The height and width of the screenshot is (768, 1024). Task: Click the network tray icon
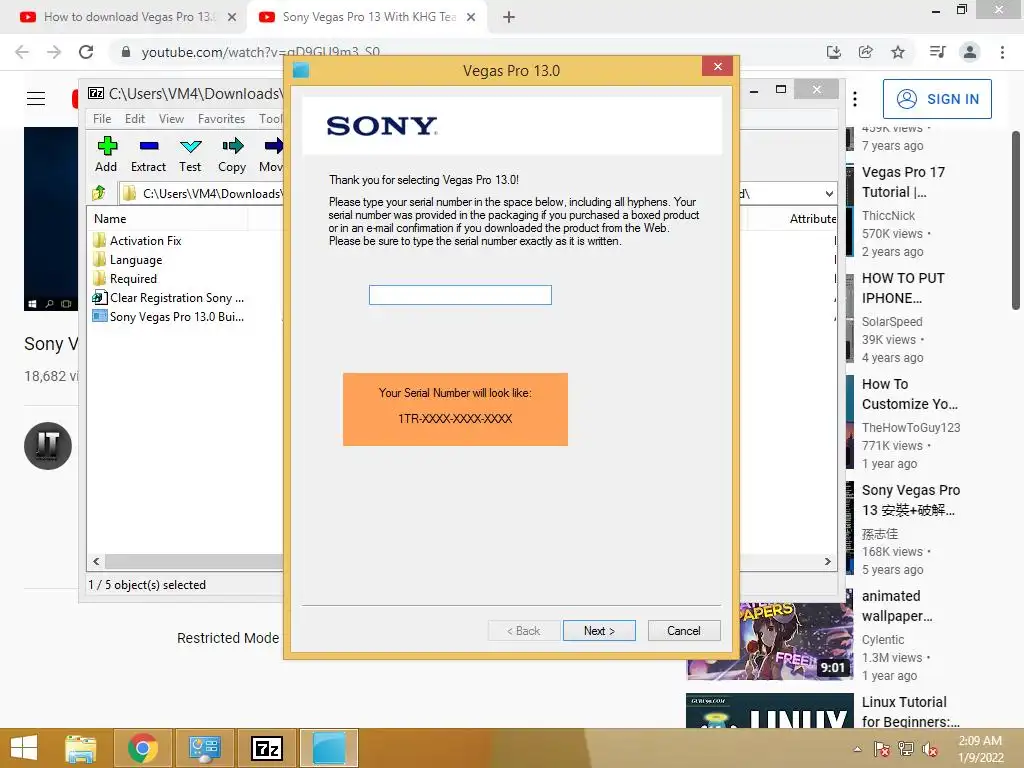point(906,749)
